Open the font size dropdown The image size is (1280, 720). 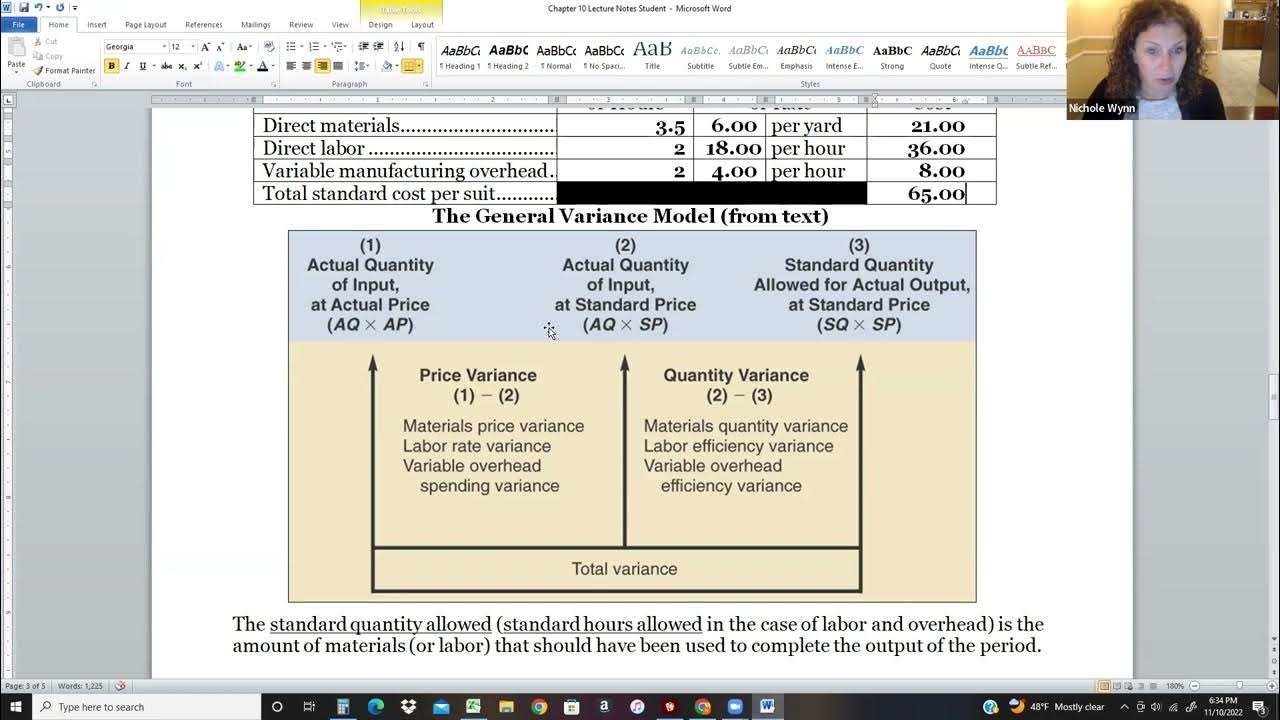coord(193,47)
